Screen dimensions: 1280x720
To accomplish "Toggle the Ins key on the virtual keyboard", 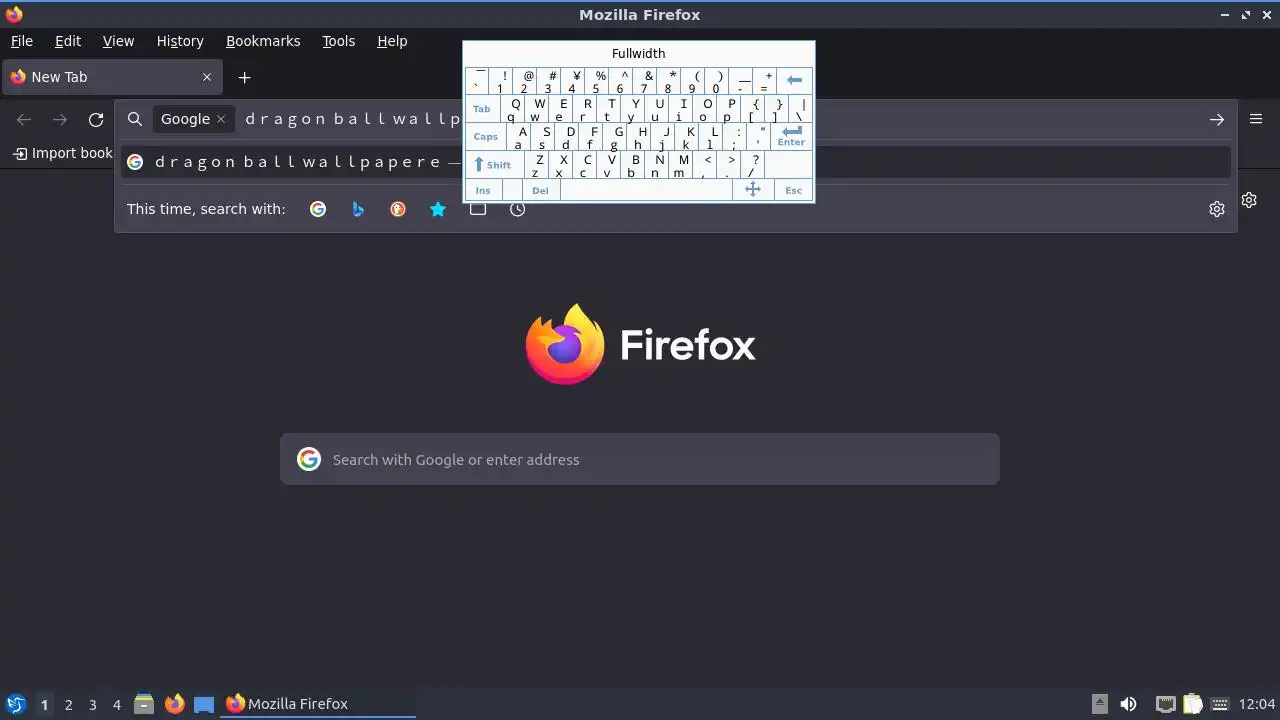I will pos(483,190).
